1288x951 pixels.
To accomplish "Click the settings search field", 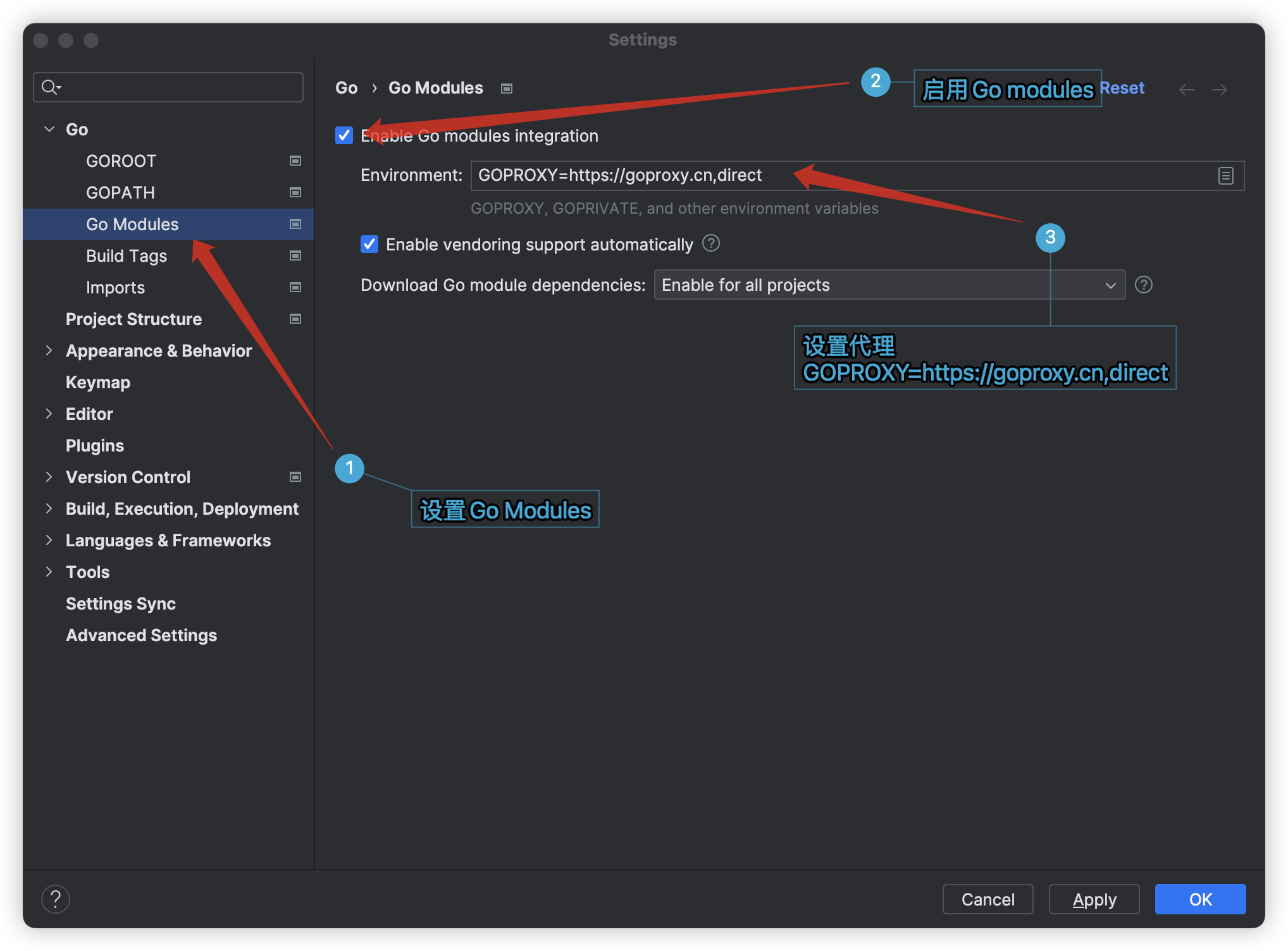I will (168, 87).
